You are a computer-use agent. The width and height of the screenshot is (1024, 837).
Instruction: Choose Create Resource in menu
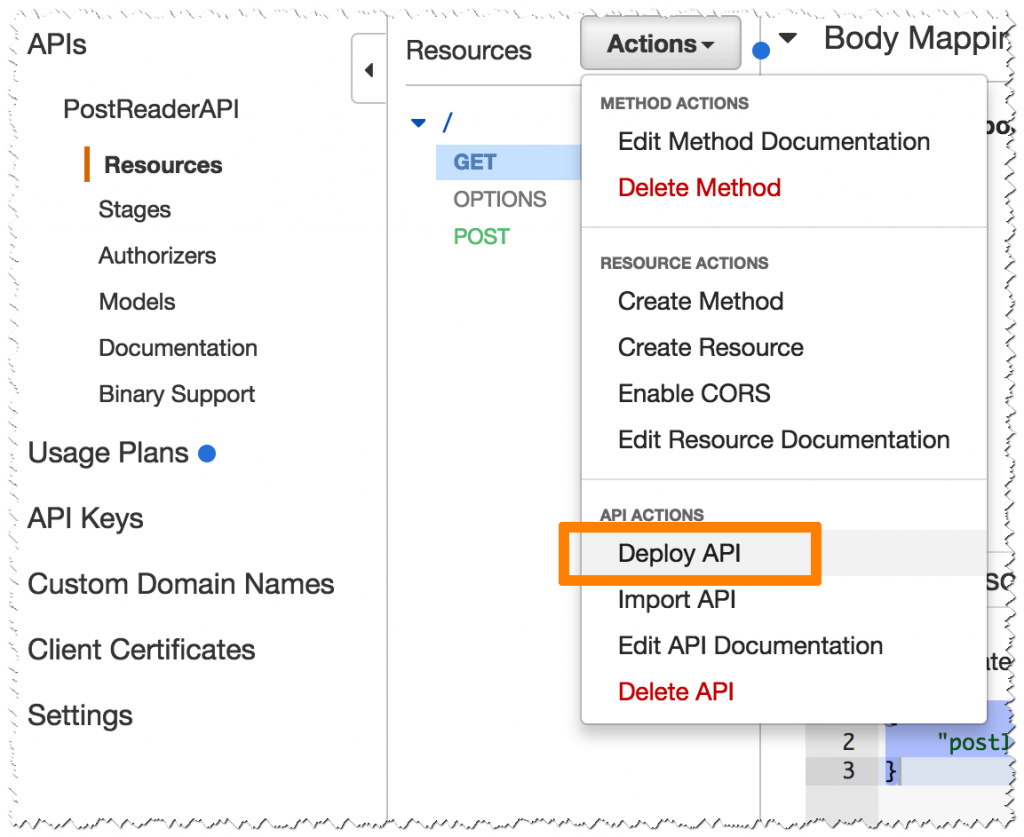click(x=711, y=347)
